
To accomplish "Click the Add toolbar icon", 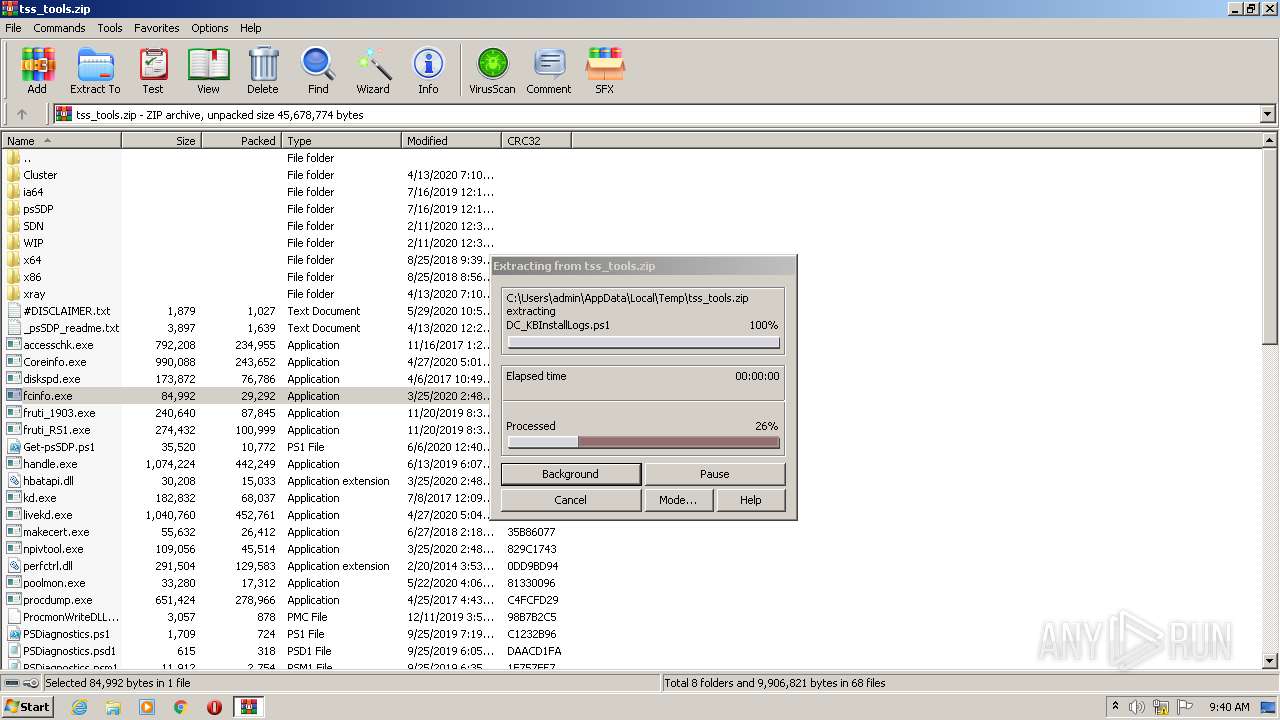I will pyautogui.click(x=37, y=71).
